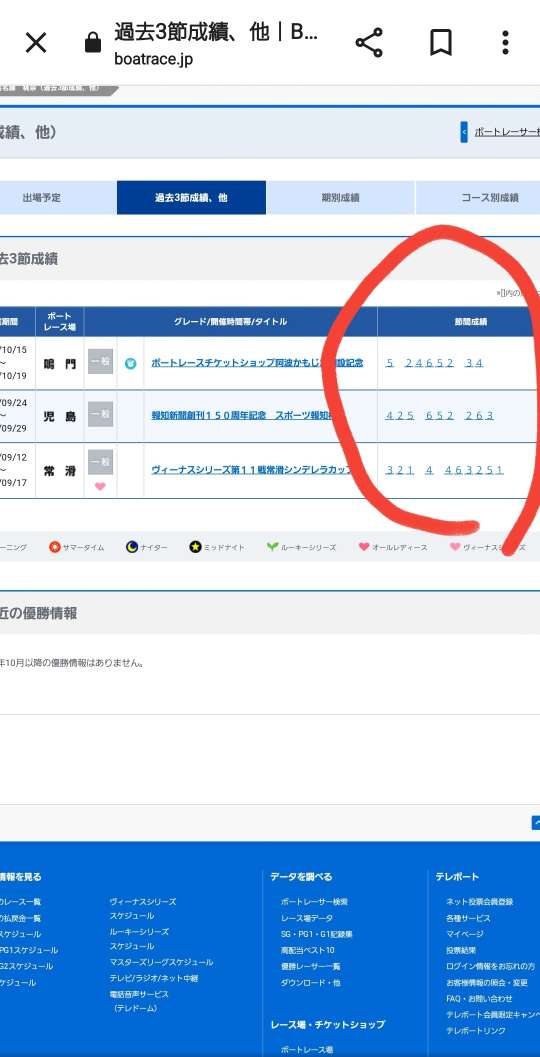Tap the lock icon for site info

[93, 43]
